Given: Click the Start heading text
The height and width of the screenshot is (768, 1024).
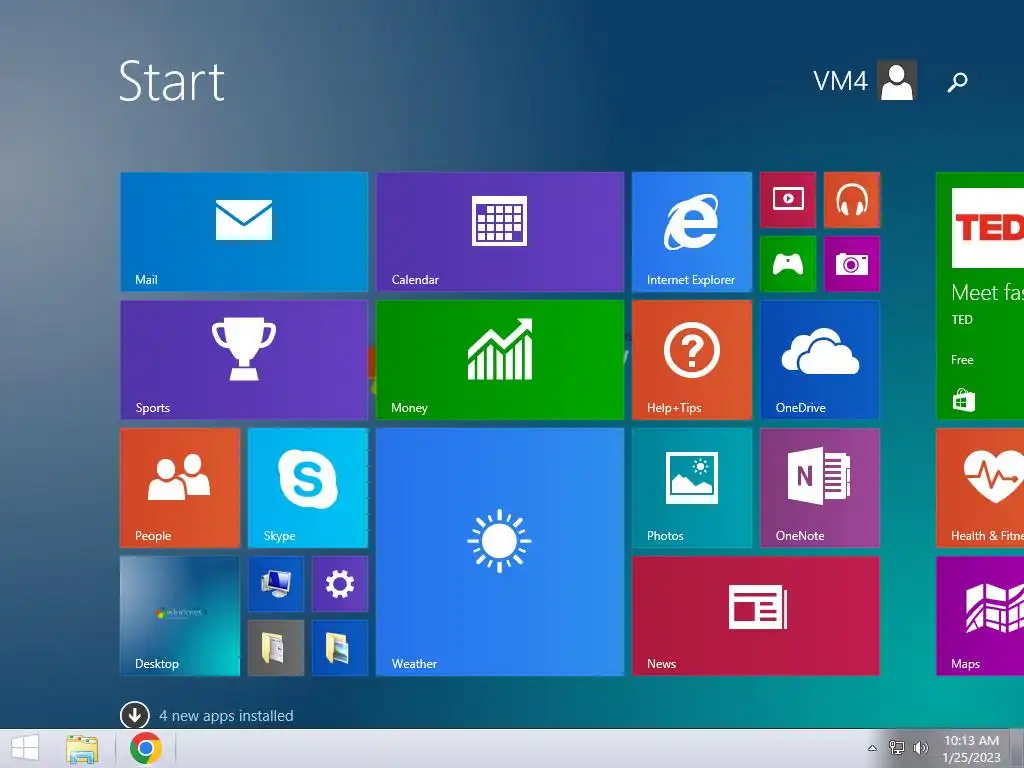Looking at the screenshot, I should (172, 82).
